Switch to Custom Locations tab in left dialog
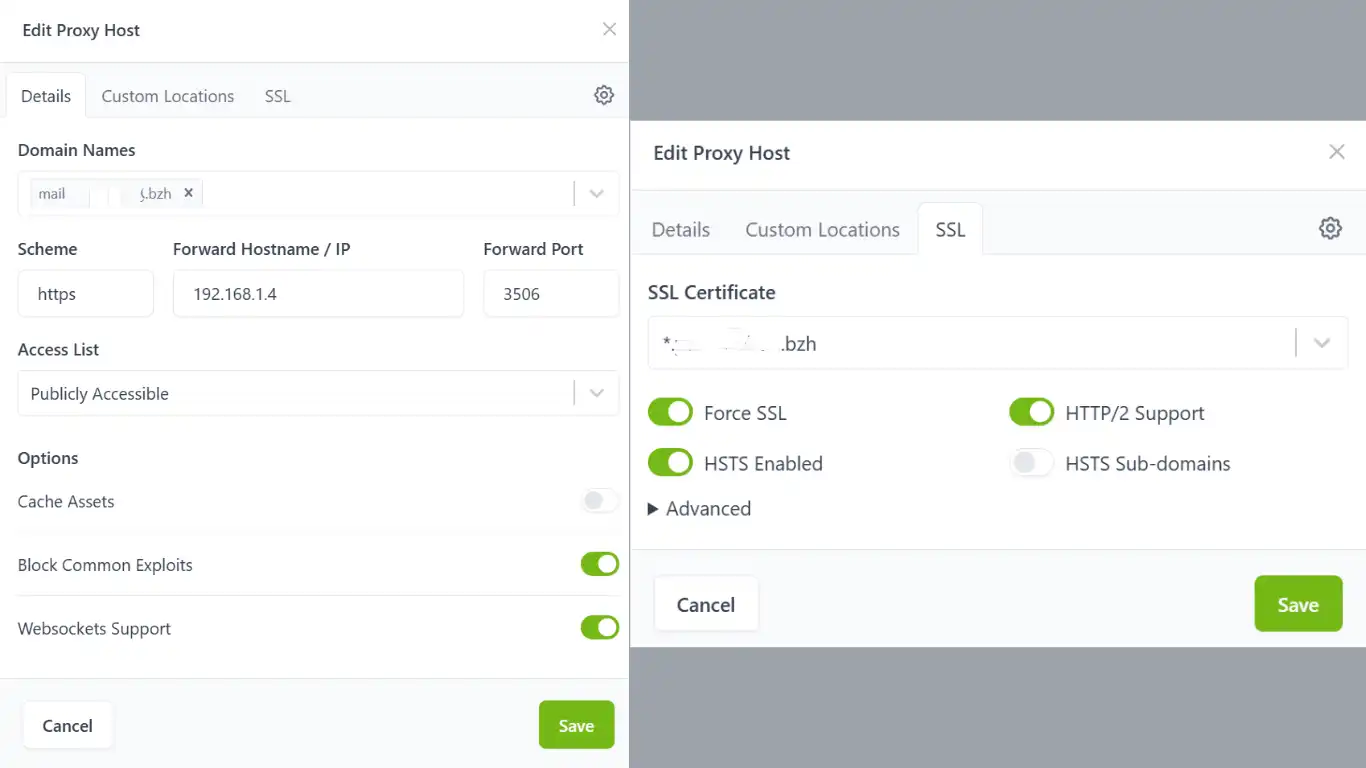The image size is (1366, 768). tap(167, 96)
